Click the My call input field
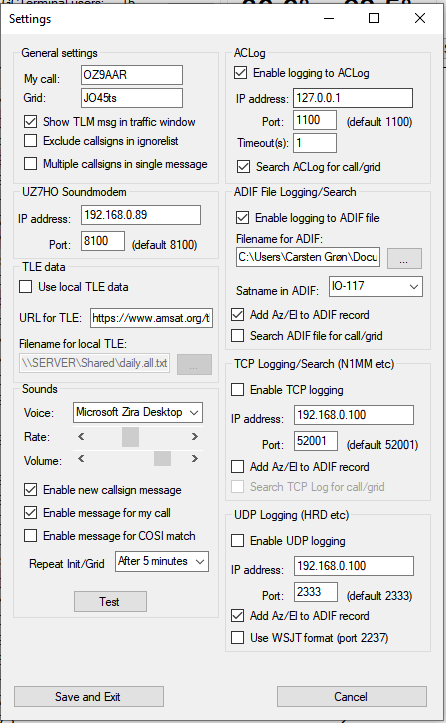Image resolution: width=446 pixels, height=723 pixels. coord(132,75)
